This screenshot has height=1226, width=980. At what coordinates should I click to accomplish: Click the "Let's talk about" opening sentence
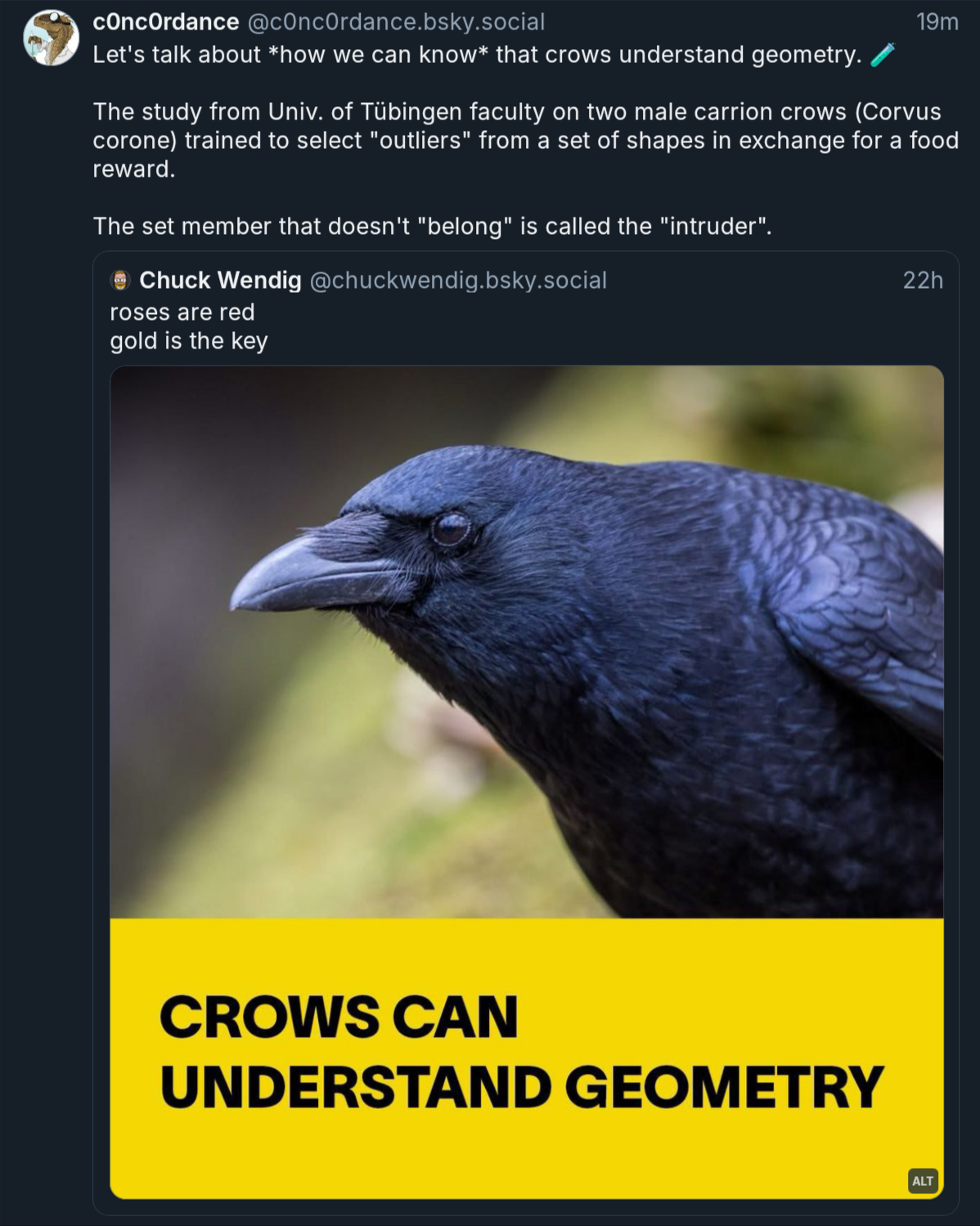[x=476, y=55]
